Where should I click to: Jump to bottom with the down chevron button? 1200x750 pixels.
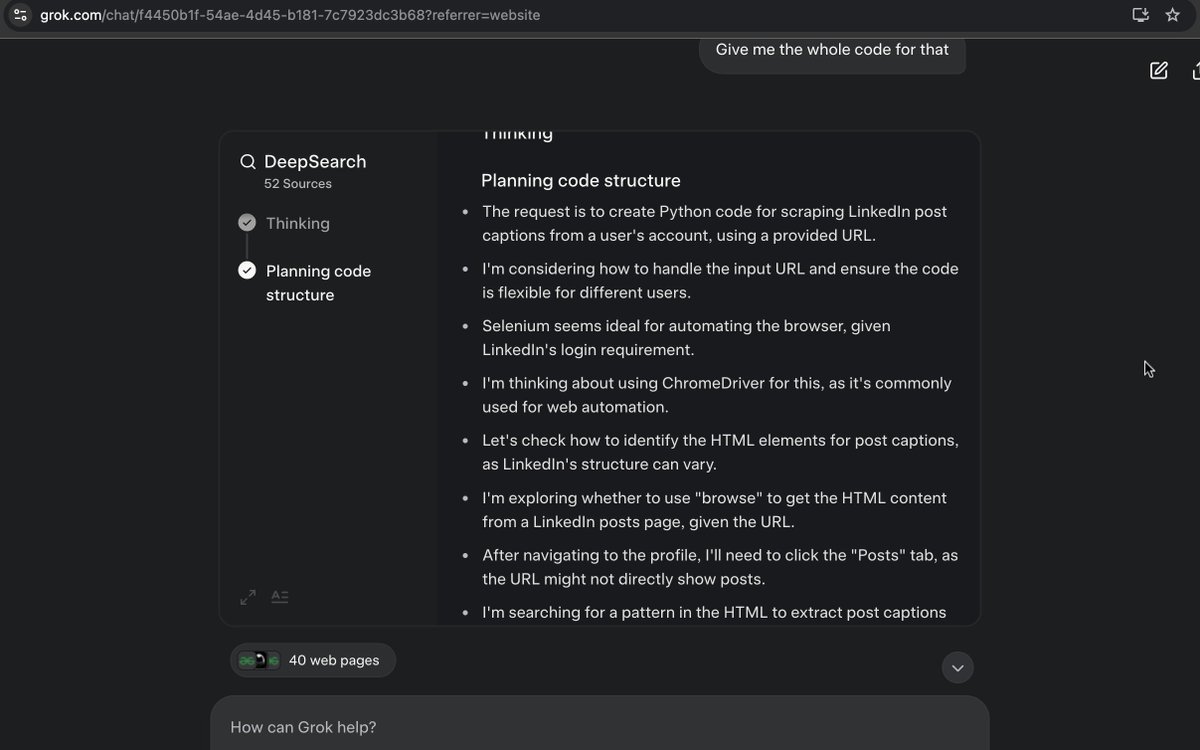pos(958,668)
